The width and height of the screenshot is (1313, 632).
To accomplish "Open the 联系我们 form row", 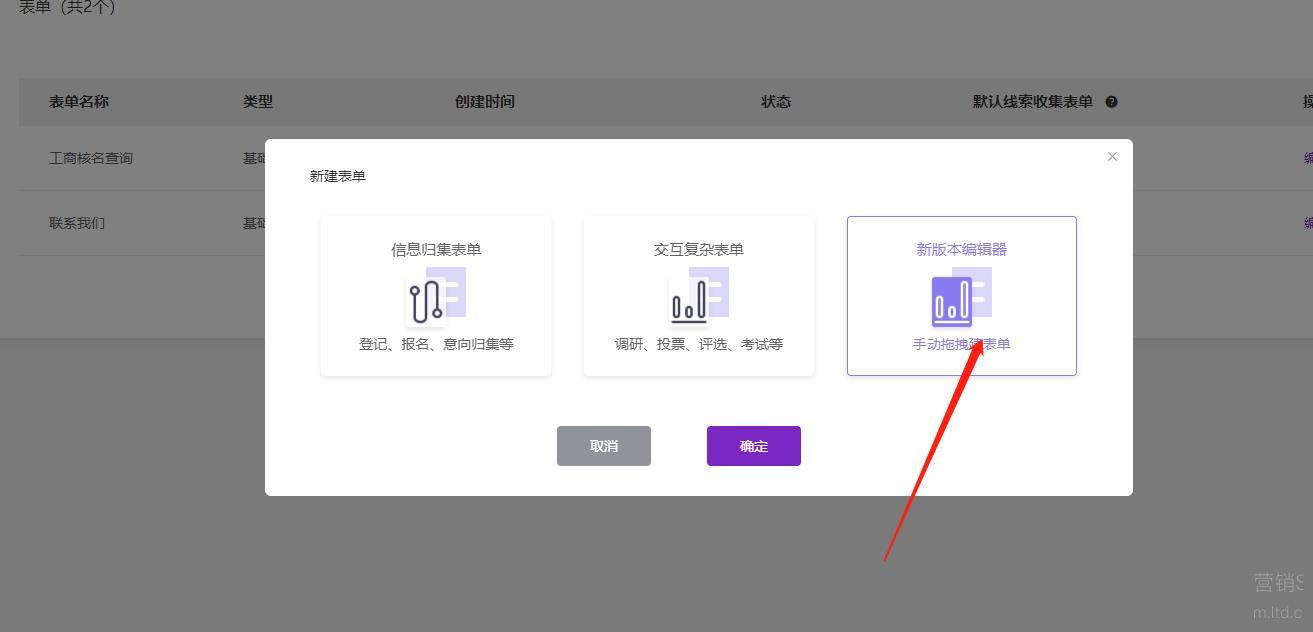I will tap(77, 223).
